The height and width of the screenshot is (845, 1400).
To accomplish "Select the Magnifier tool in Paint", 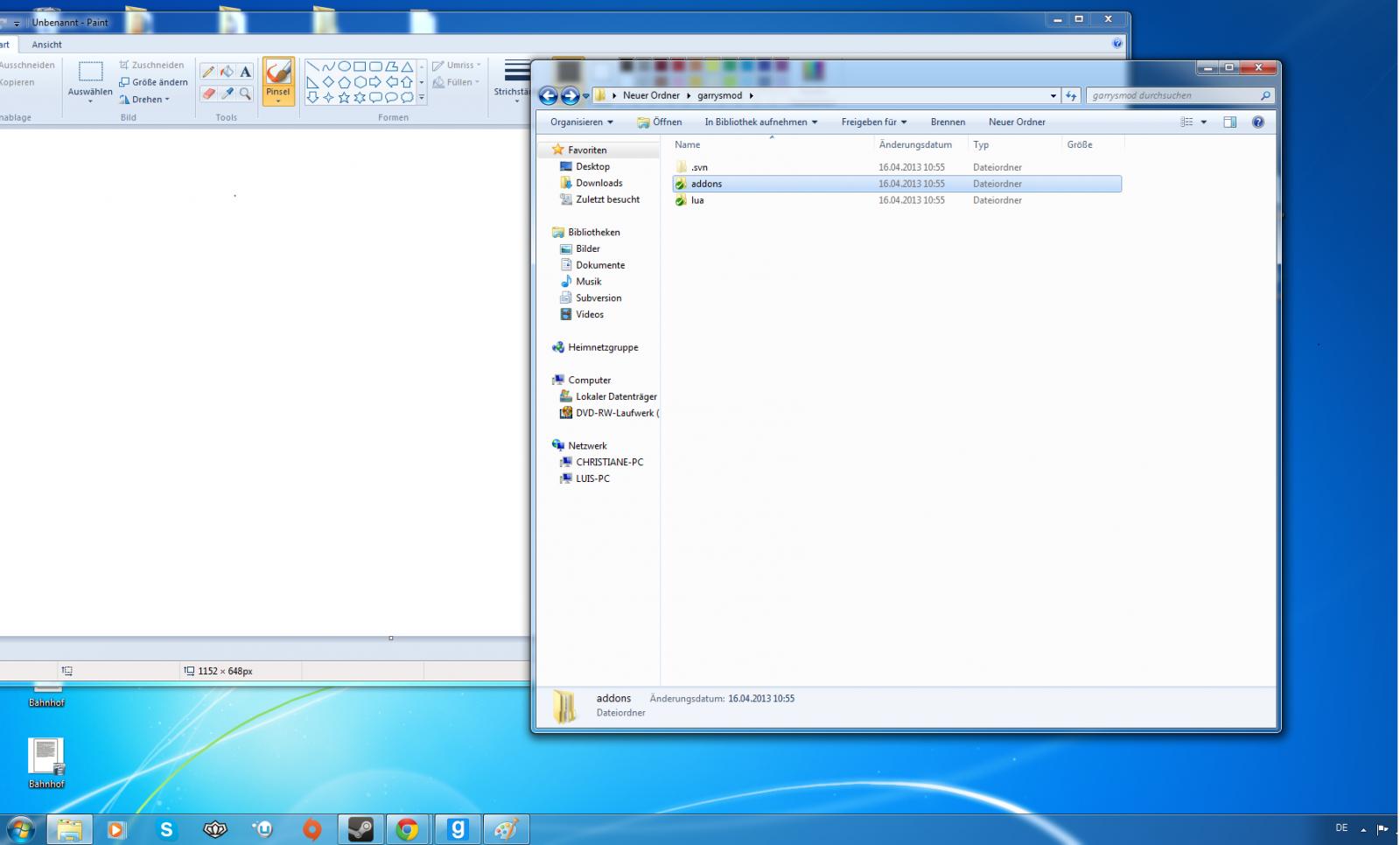I will pyautogui.click(x=246, y=93).
